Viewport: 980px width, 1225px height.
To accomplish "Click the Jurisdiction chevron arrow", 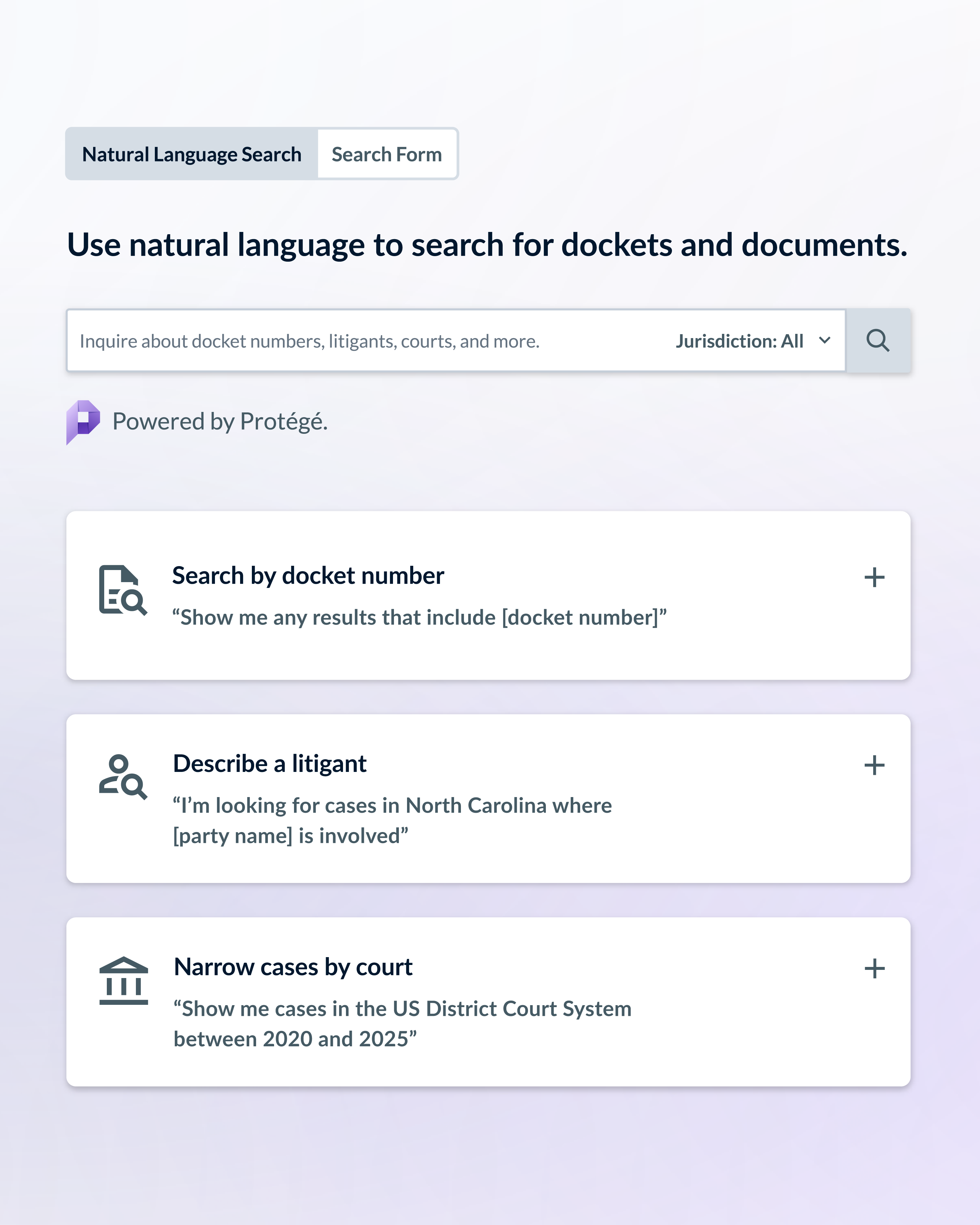I will click(825, 340).
